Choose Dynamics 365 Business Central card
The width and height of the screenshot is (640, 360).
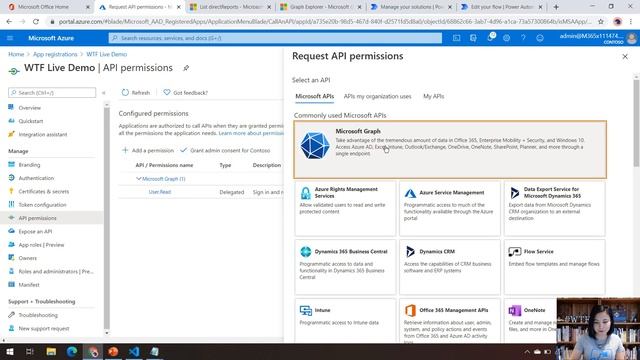pyautogui.click(x=345, y=267)
